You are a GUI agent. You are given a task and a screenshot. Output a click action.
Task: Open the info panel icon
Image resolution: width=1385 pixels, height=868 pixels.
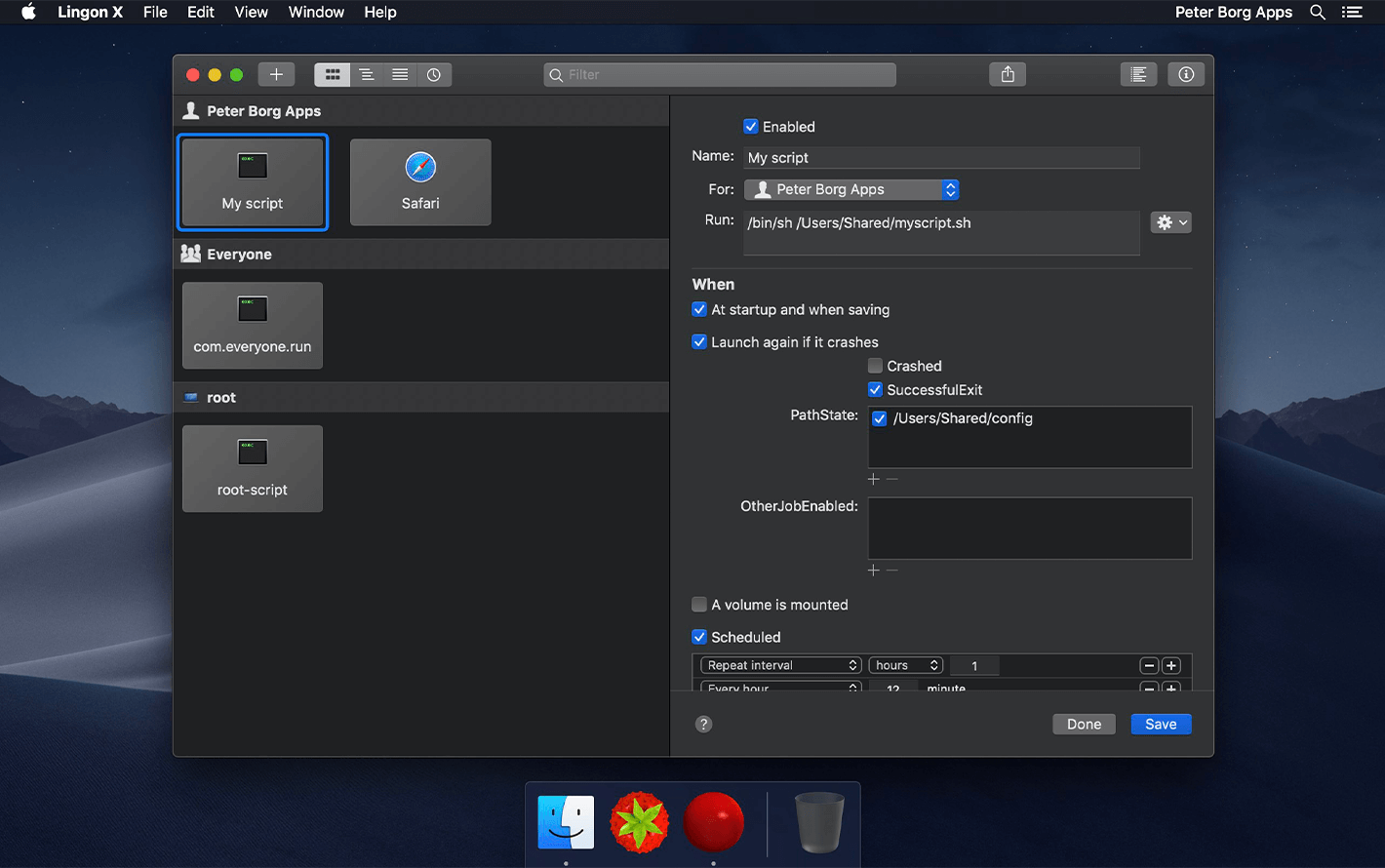[x=1186, y=74]
